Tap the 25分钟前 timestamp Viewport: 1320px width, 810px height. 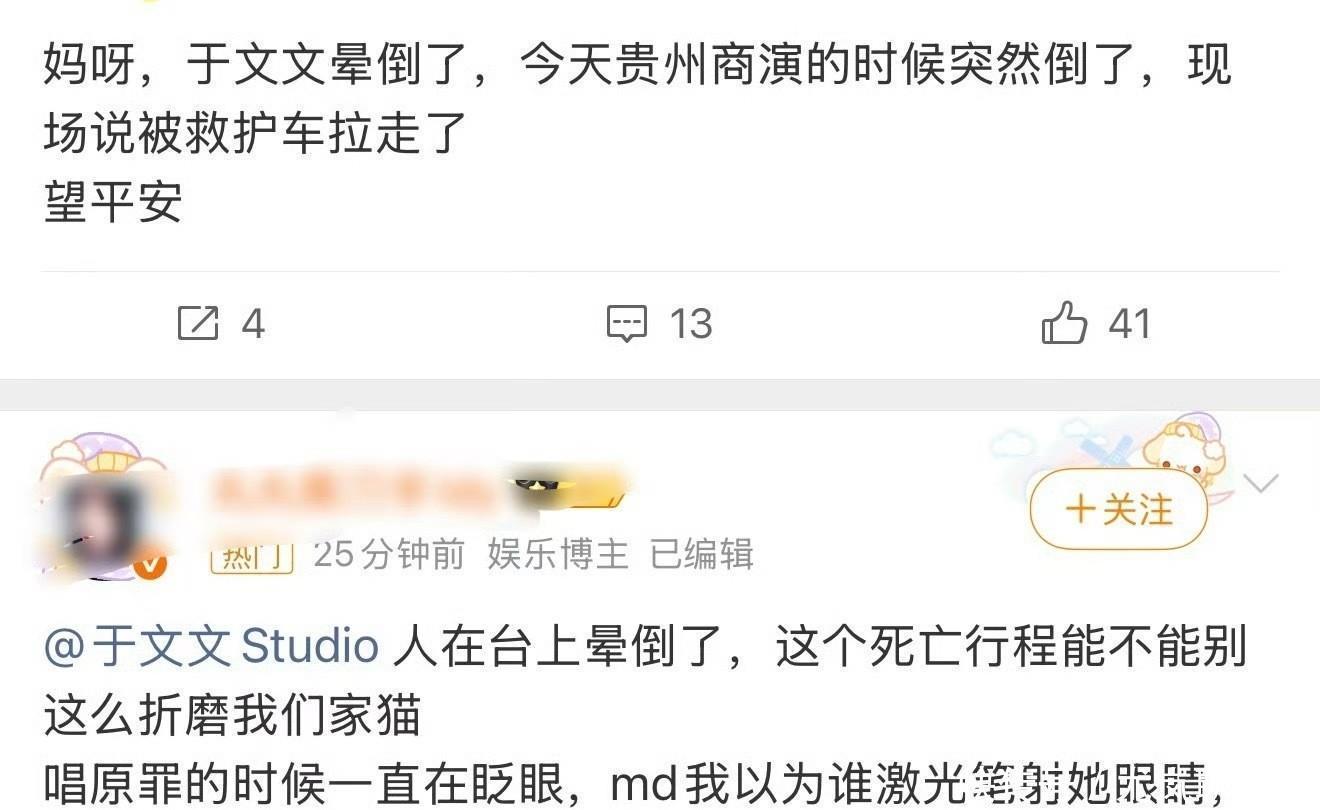pos(389,554)
